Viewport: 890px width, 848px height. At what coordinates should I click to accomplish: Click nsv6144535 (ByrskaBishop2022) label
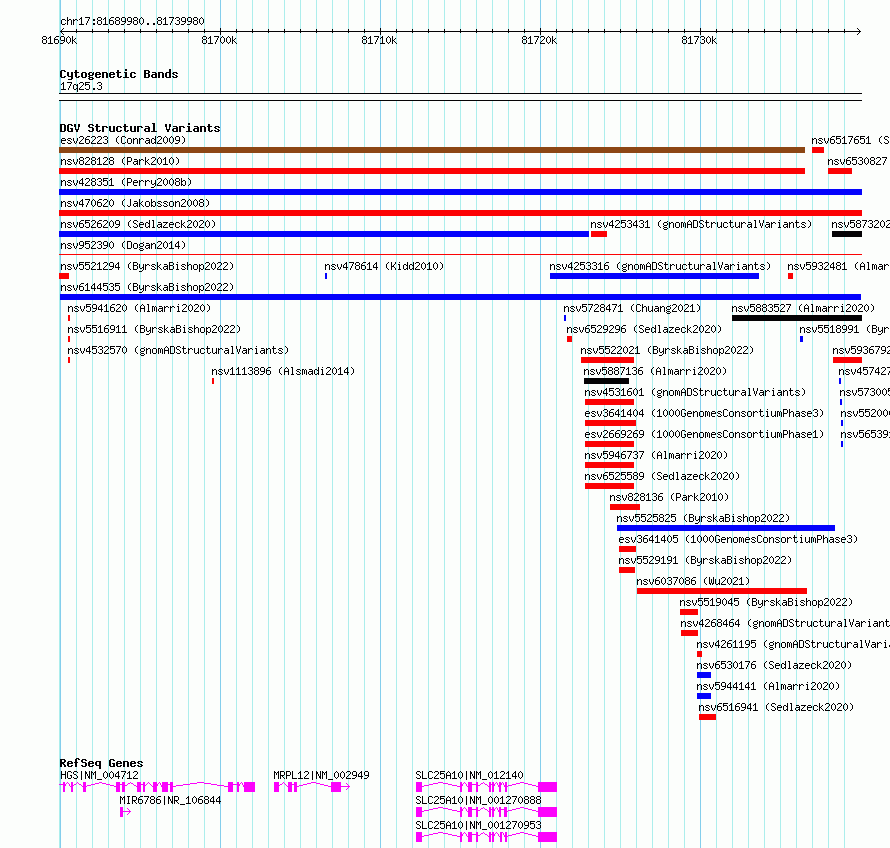tap(147, 287)
